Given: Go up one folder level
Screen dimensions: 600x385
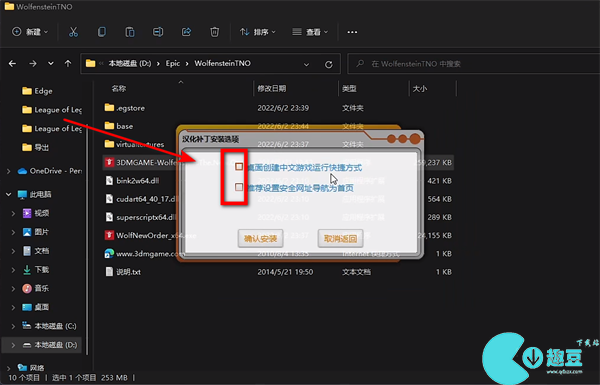Looking at the screenshot, I should pyautogui.click(x=68, y=64).
